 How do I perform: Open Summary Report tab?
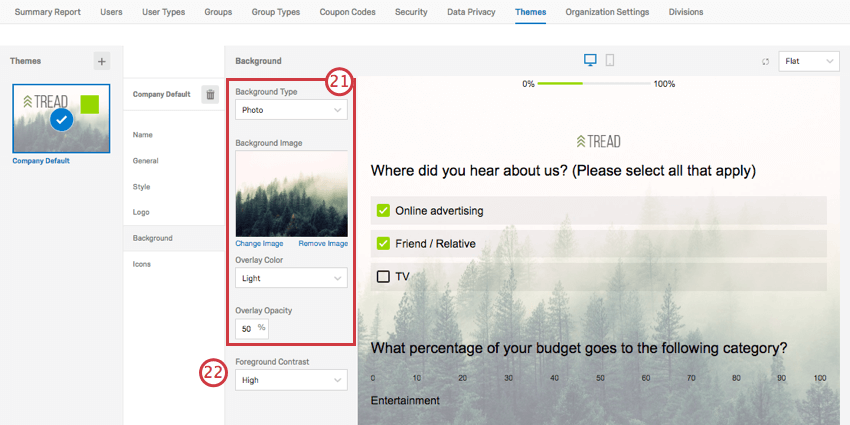click(x=48, y=12)
